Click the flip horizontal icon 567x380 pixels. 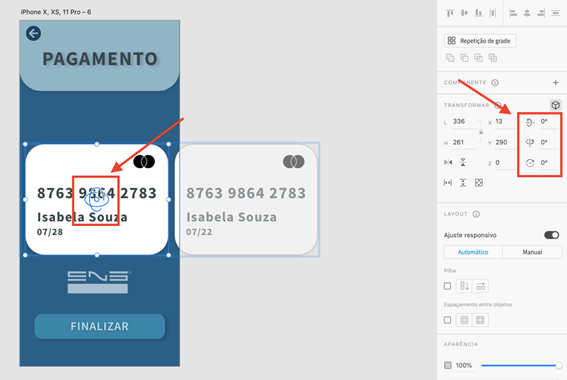[x=448, y=162]
